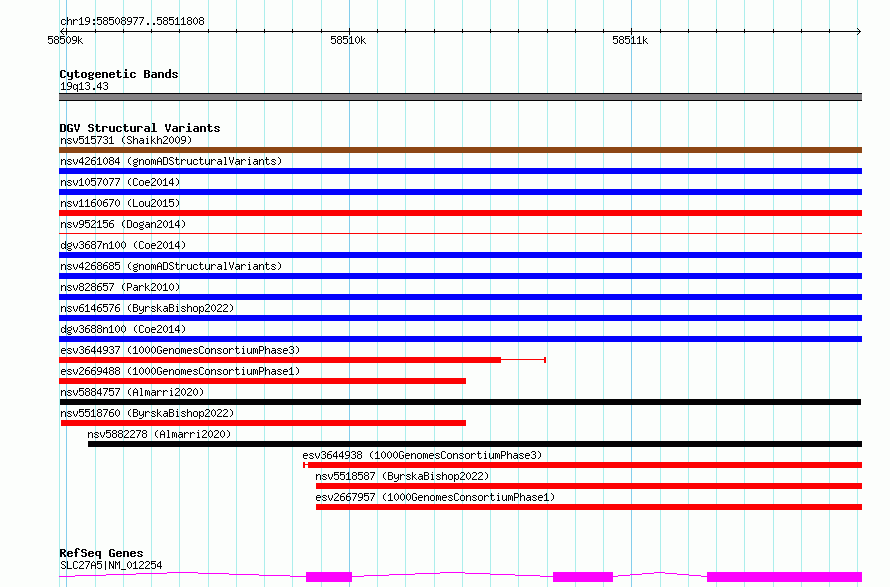Screen dimensions: 890x587
Task: Click dgv3688n100 (Coe2014) label
Action: tap(123, 329)
